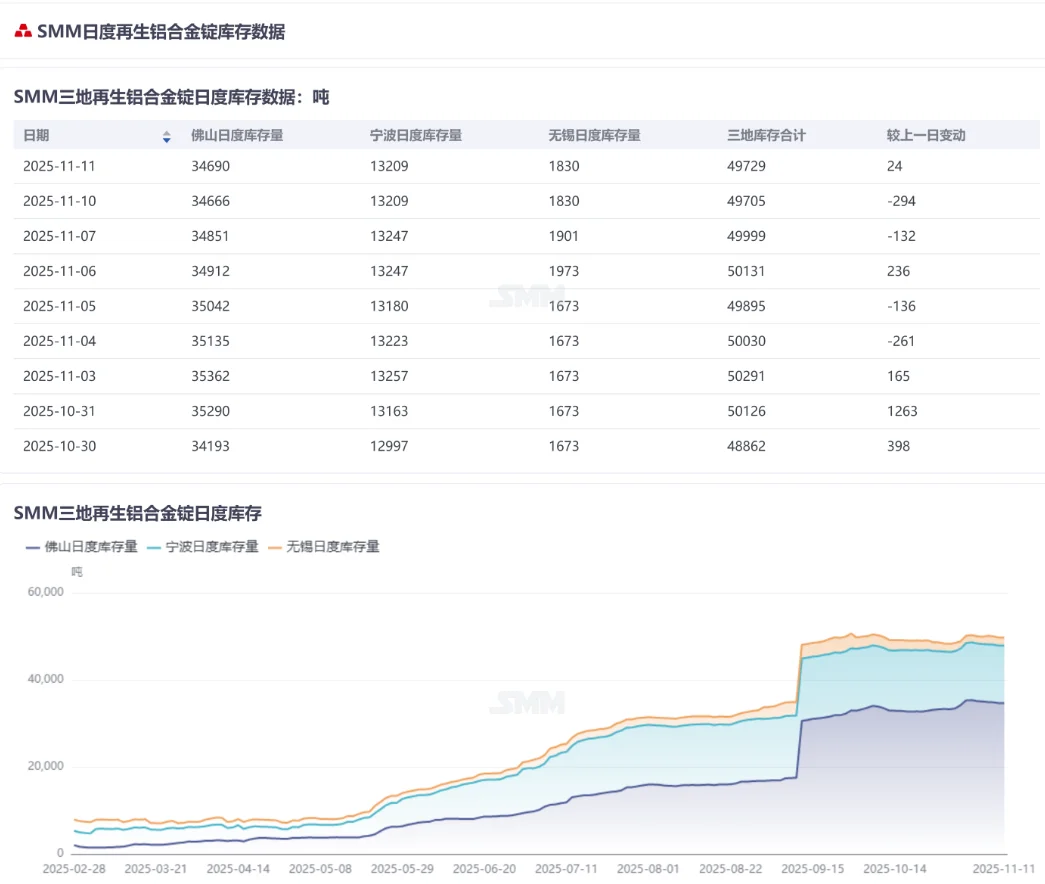The height and width of the screenshot is (884, 1045).
Task: Toggle 无锡日度库存量 legend series
Action: tap(323, 547)
